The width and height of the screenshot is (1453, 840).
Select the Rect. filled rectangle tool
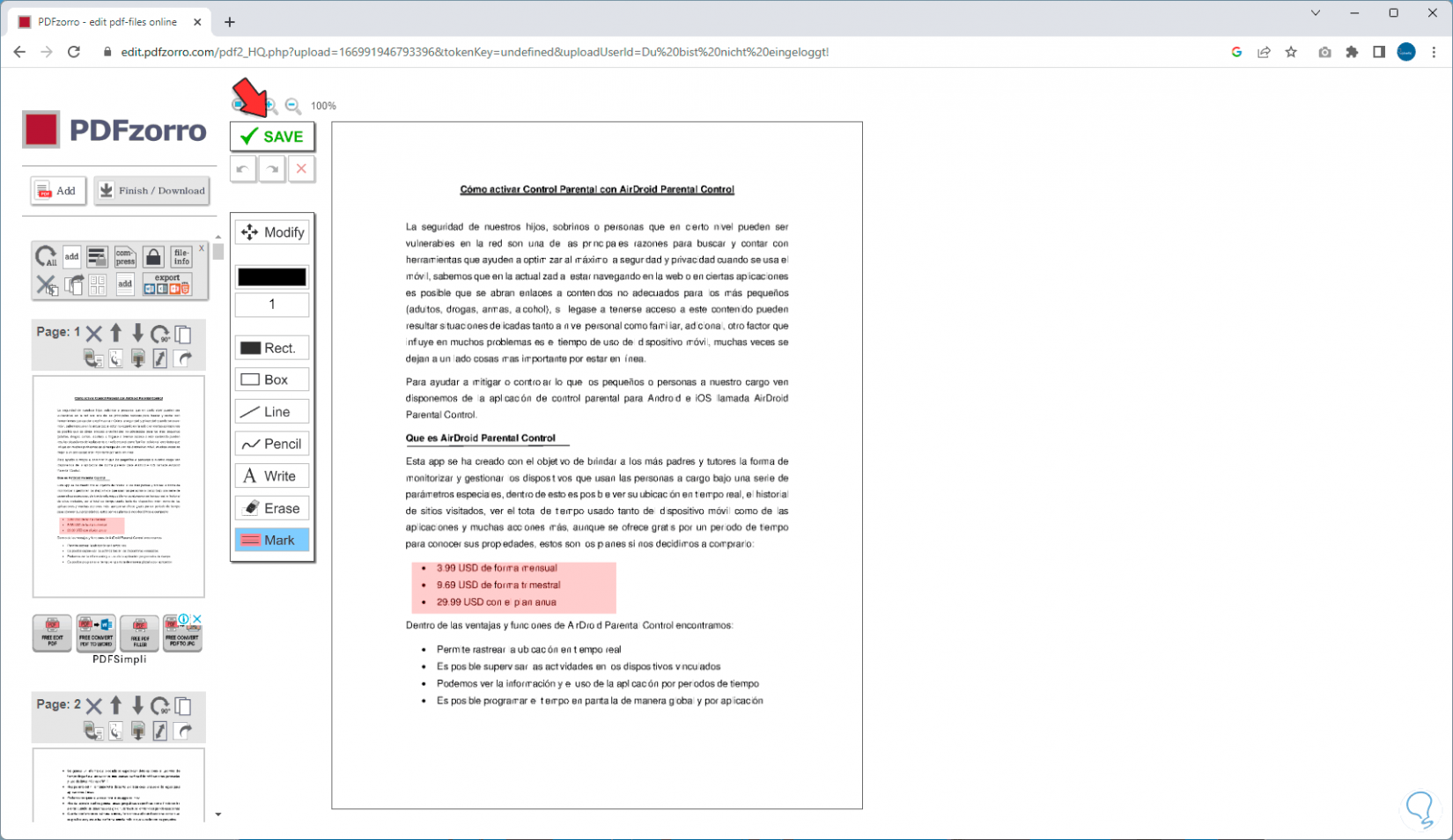tap(272, 348)
